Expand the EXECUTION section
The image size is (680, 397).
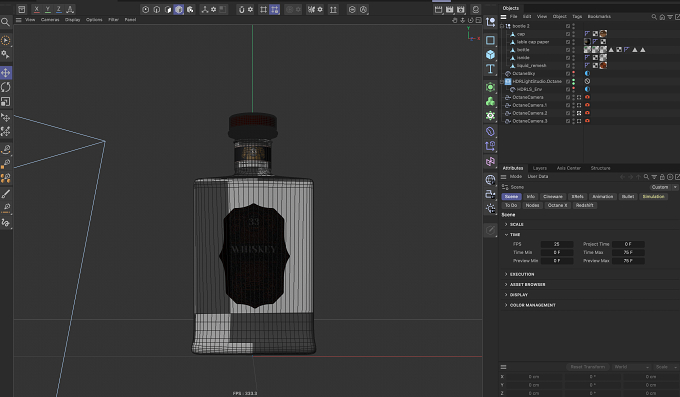[x=506, y=274]
